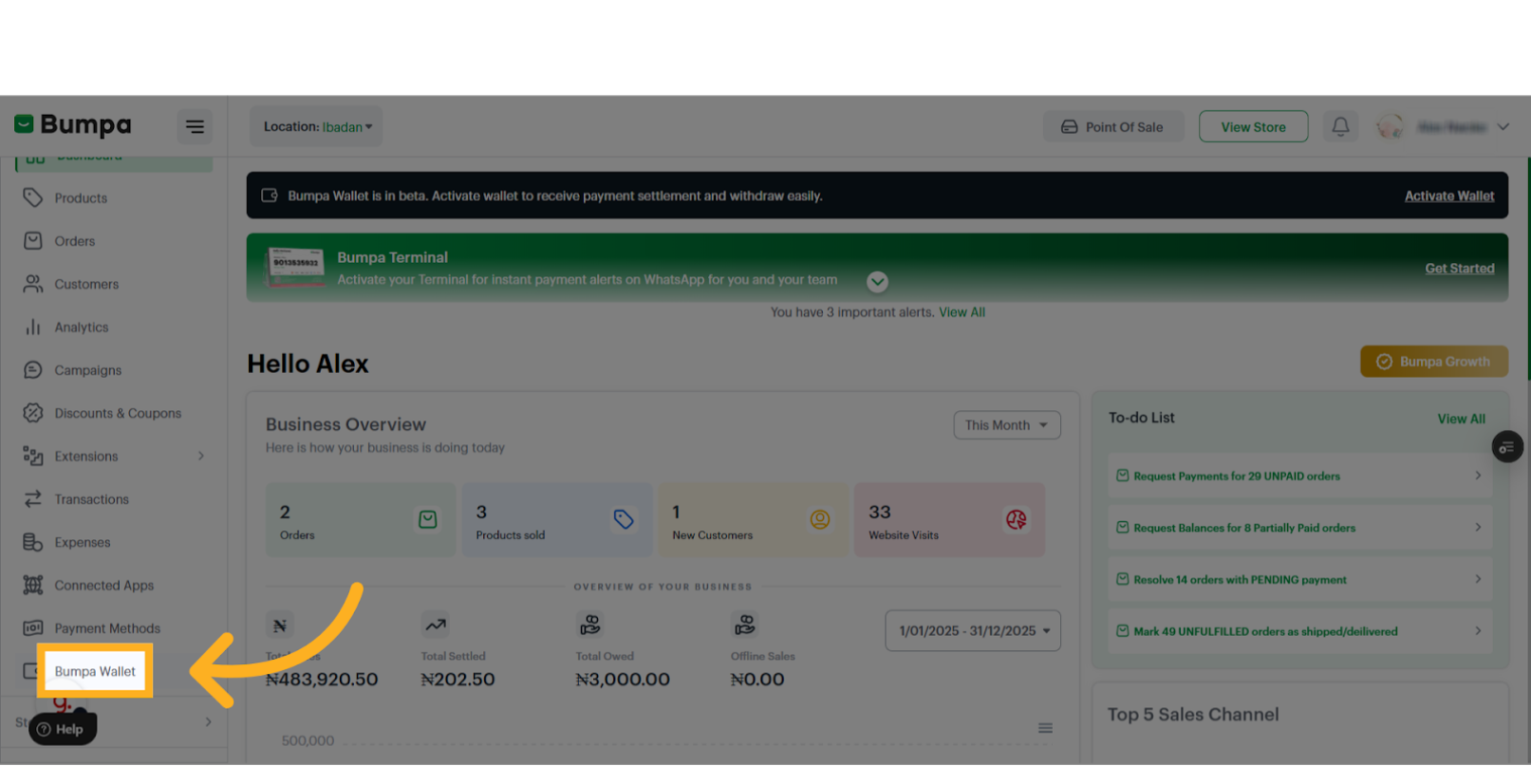Open chart hamburger options icon
Image resolution: width=1531 pixels, height=784 pixels.
point(1045,728)
